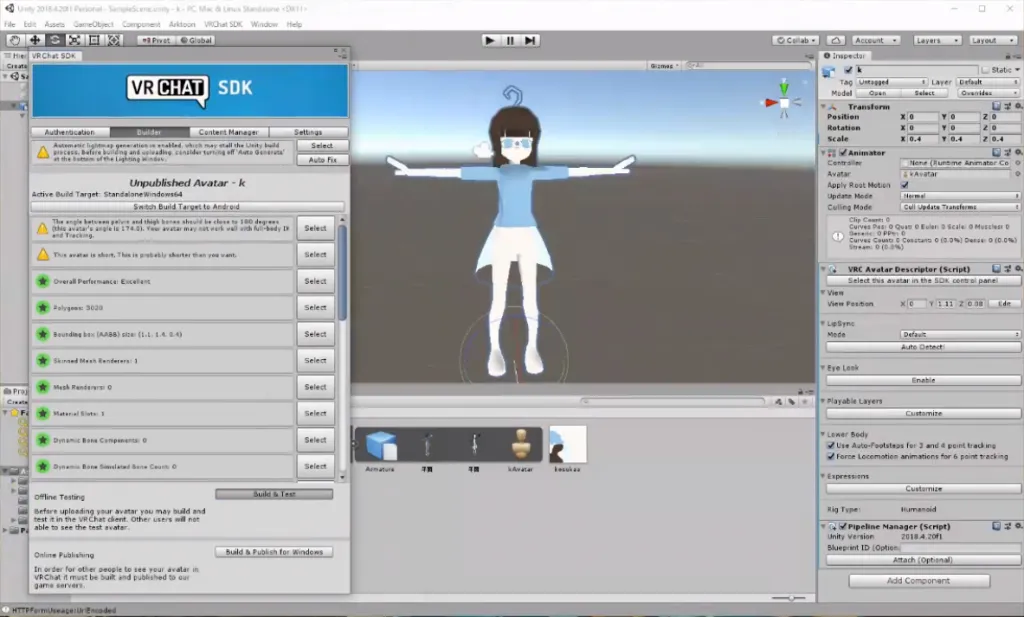Open the Layers dropdown in the toolbar

[x=937, y=40]
